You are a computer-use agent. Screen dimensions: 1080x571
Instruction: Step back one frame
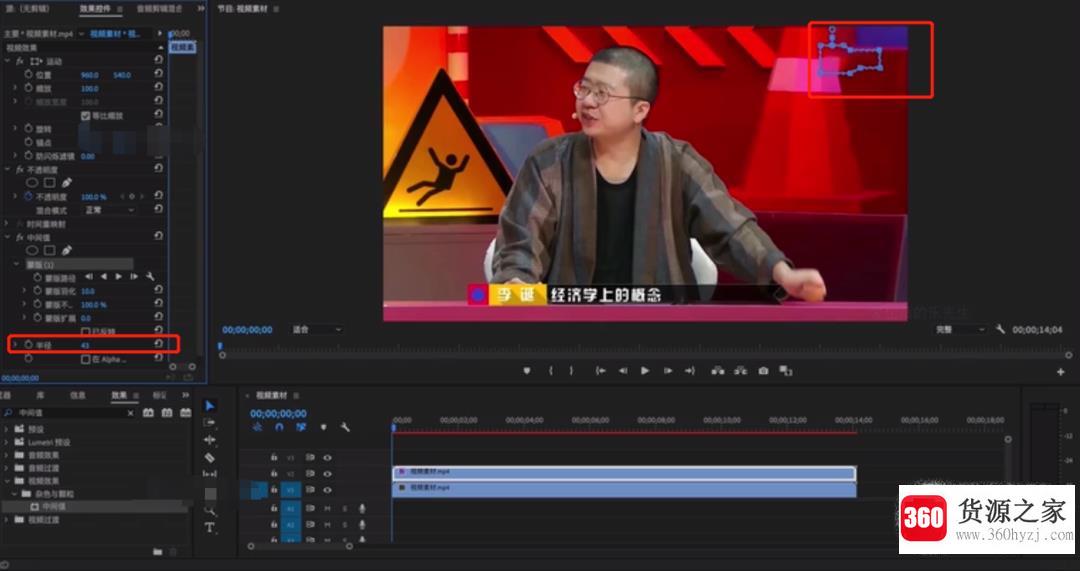(623, 371)
